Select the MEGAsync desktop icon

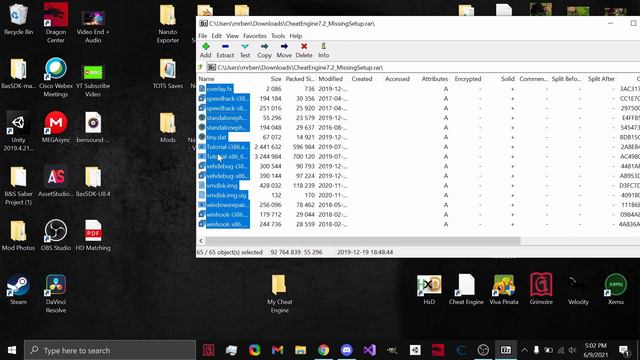(x=56, y=127)
